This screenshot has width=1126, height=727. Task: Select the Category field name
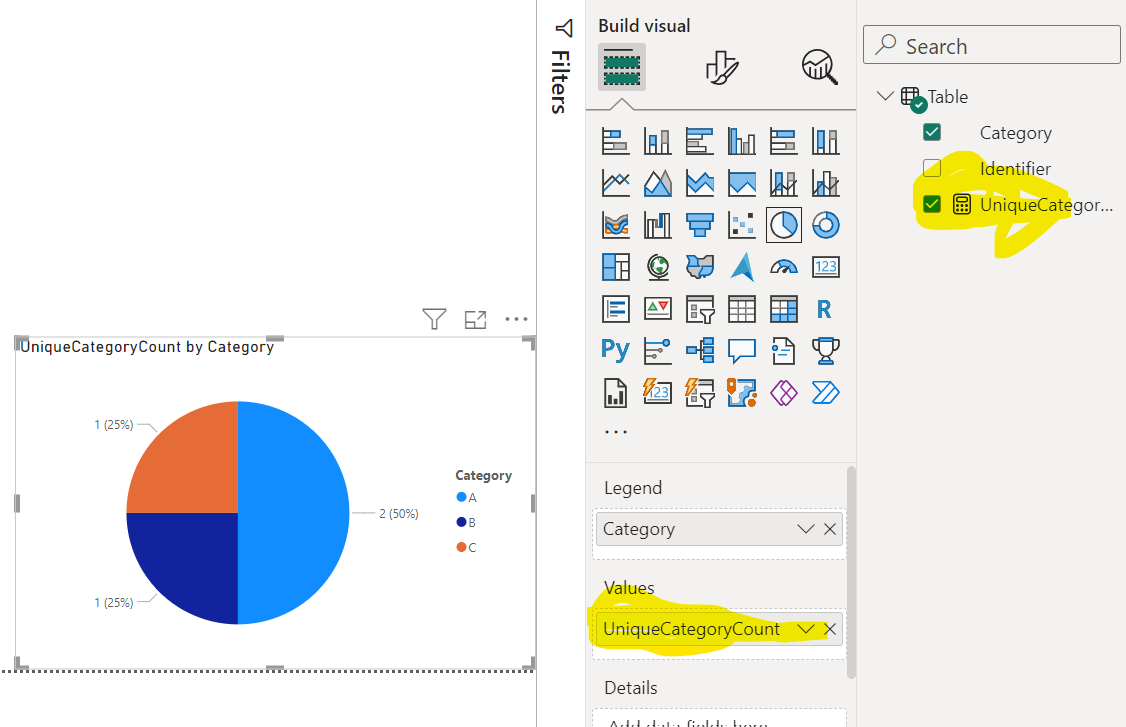1015,133
